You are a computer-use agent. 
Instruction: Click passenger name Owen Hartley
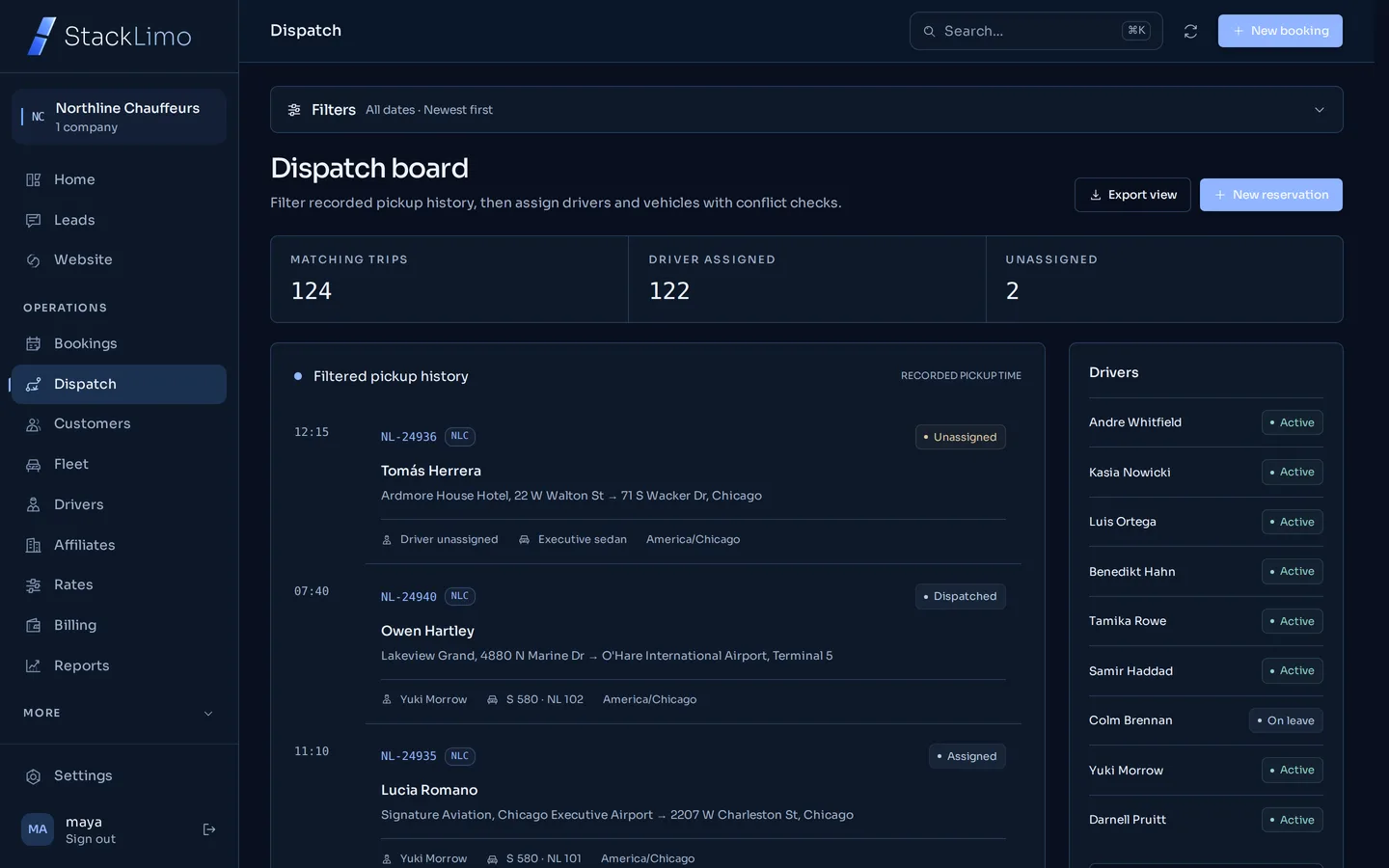[427, 631]
